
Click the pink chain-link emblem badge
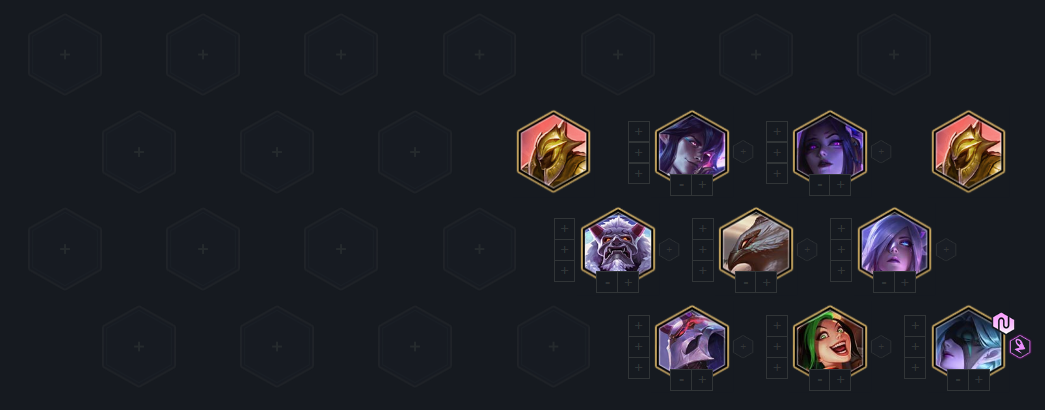[1003, 323]
